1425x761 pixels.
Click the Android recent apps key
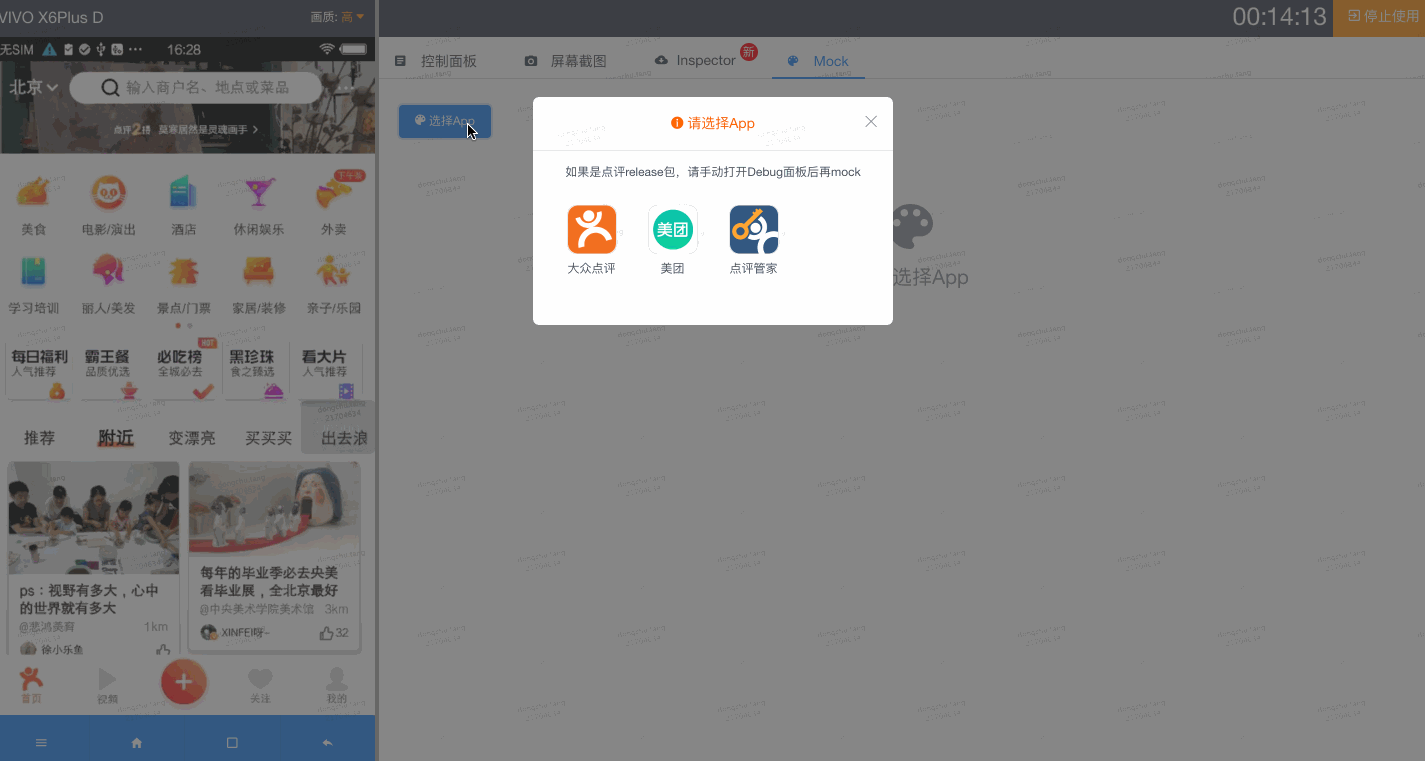coord(232,743)
